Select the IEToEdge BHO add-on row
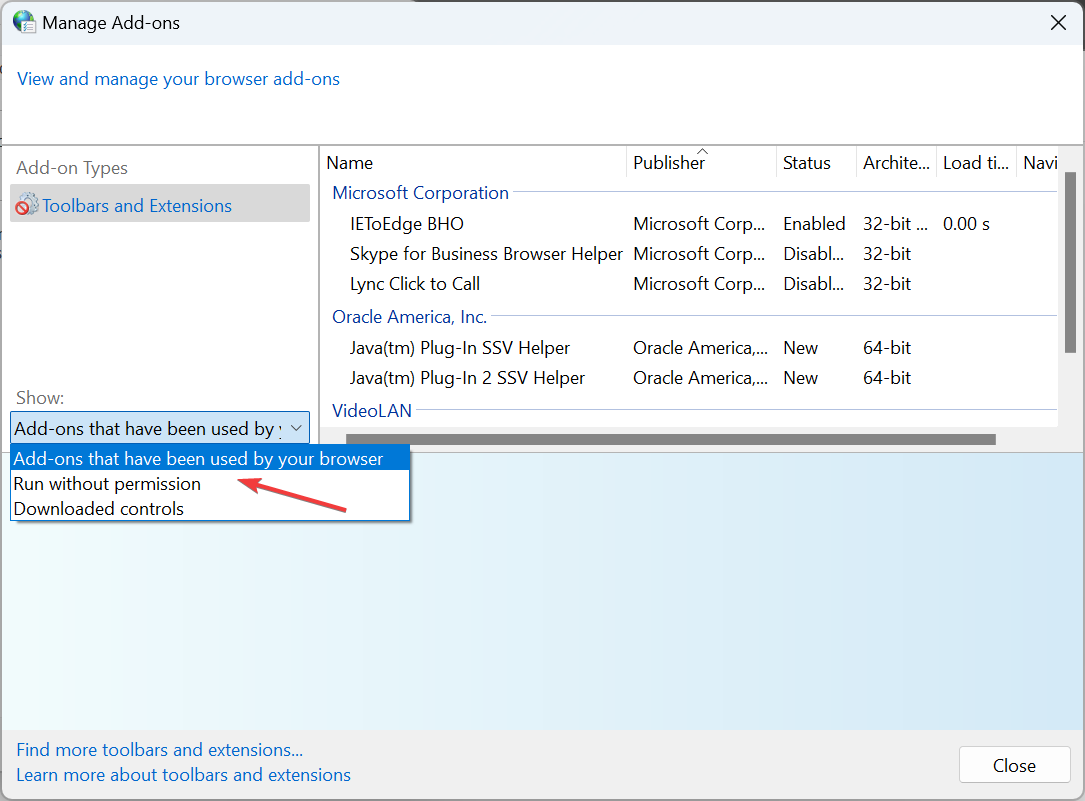Image resolution: width=1085 pixels, height=801 pixels. pos(407,224)
